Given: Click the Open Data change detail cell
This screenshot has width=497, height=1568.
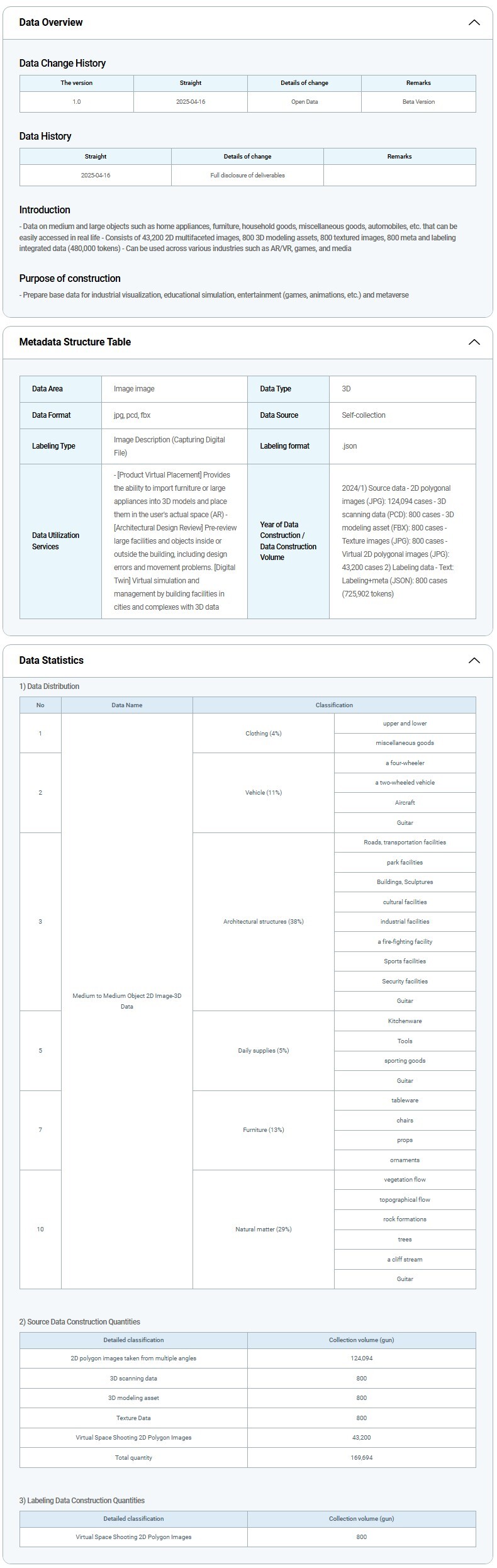Looking at the screenshot, I should coord(304,102).
